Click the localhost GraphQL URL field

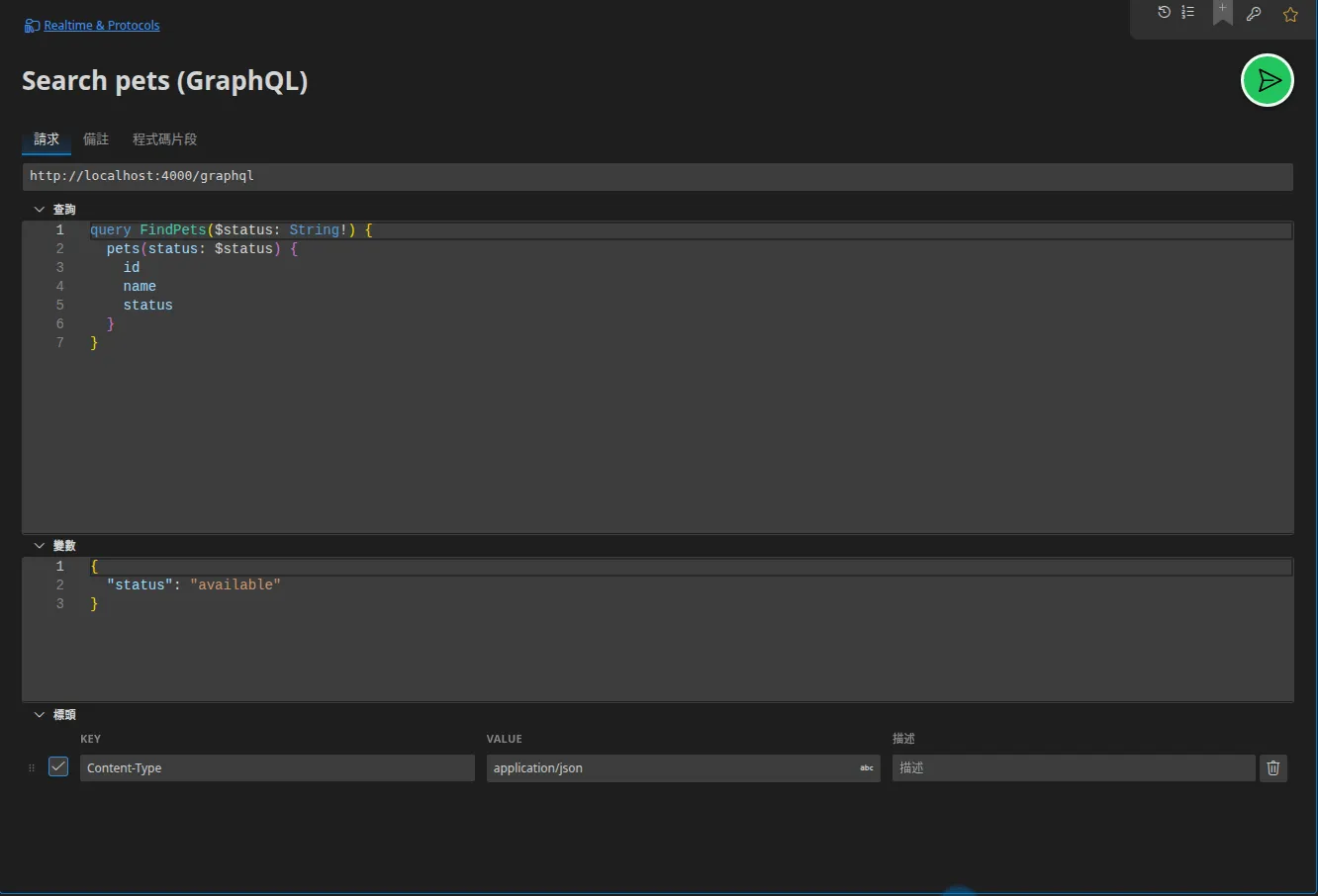(x=658, y=176)
